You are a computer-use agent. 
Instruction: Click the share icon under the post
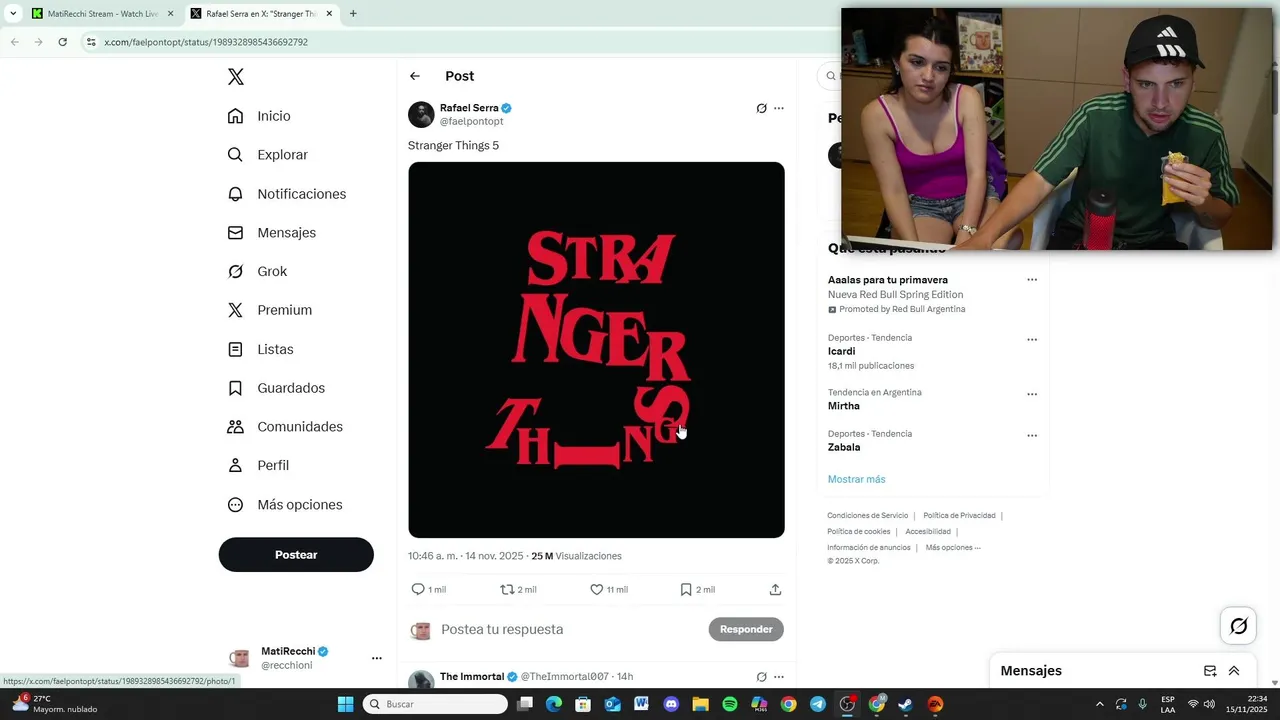[x=775, y=589]
